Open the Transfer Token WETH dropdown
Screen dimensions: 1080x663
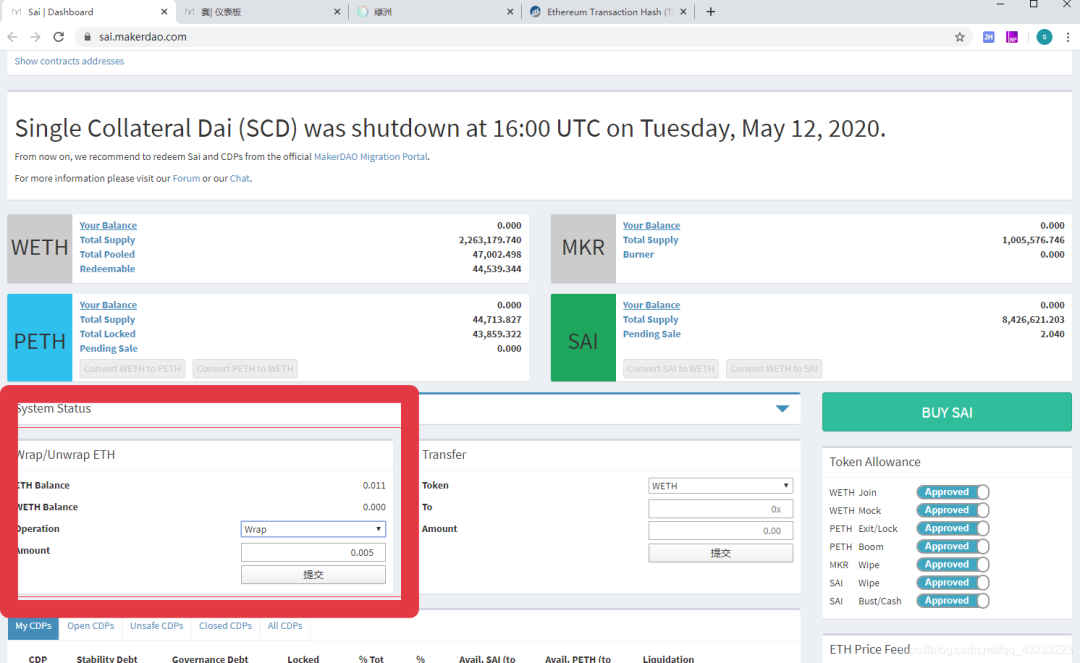[x=720, y=486]
